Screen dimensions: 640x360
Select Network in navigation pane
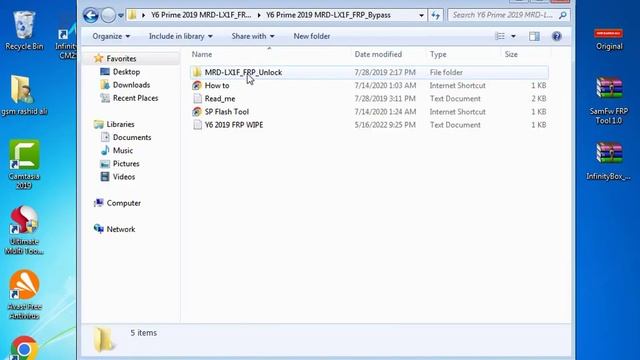[120, 229]
